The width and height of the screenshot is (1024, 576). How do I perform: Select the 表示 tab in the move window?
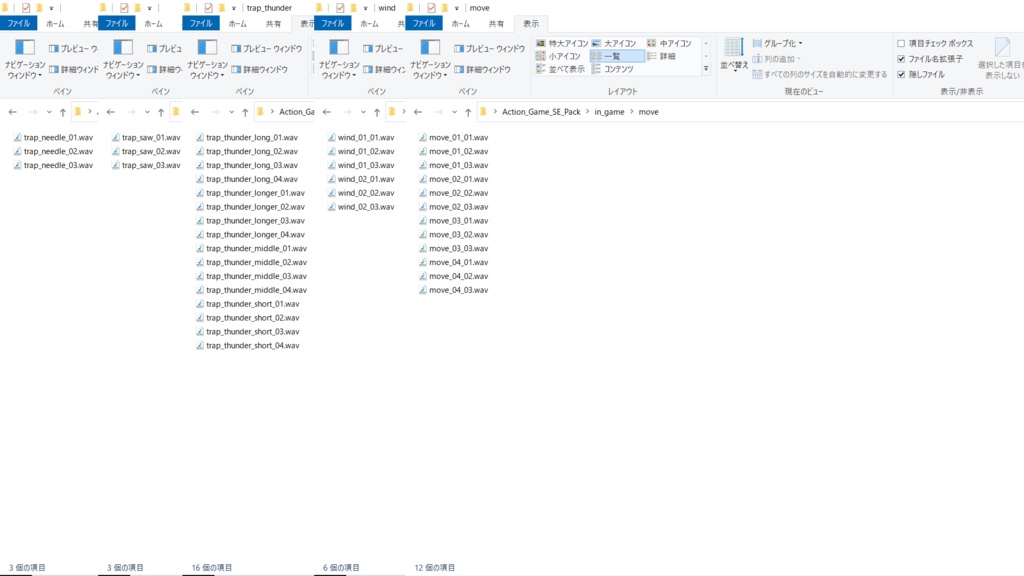tap(531, 24)
